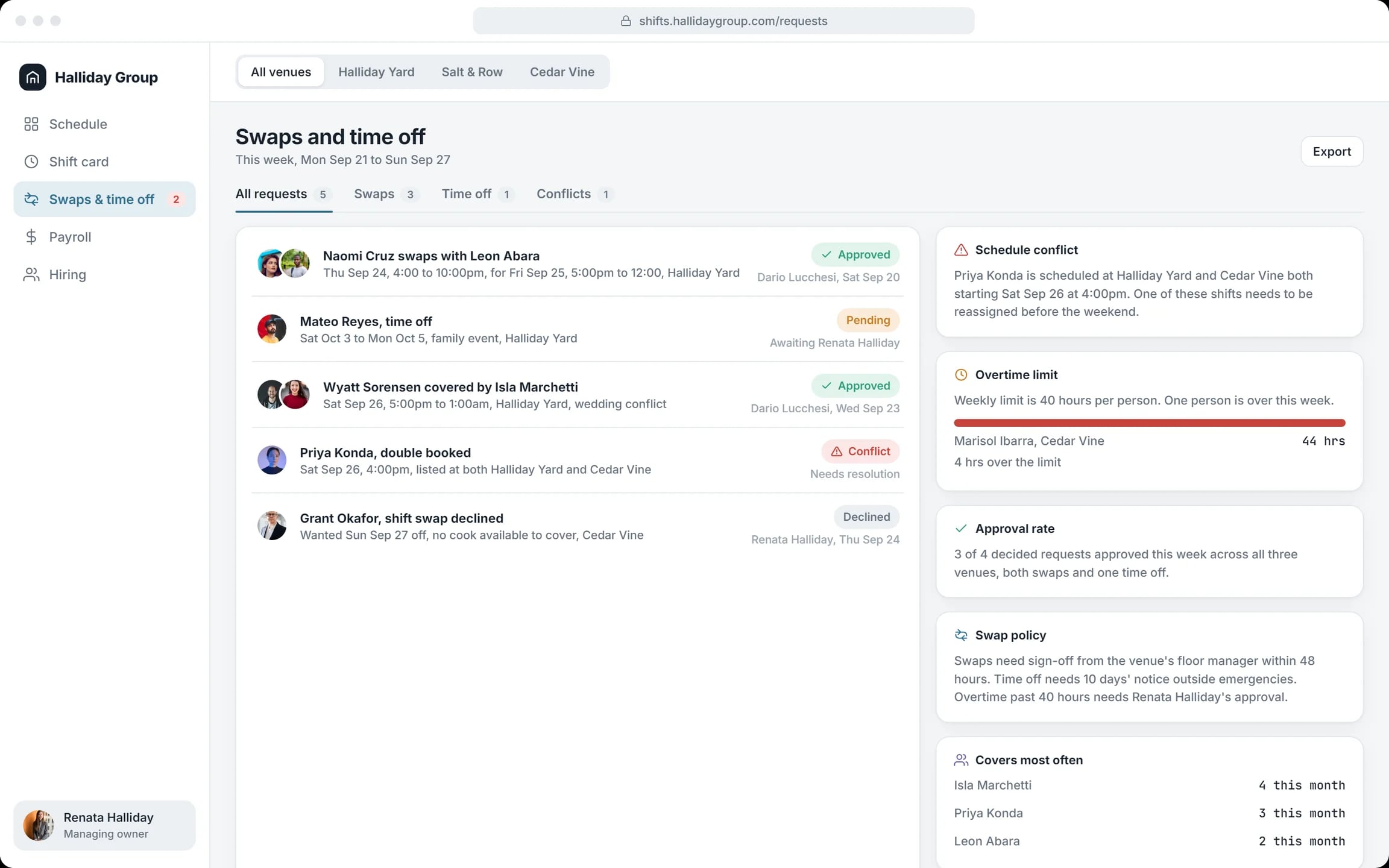Open the Wyatt Sorensen covered by Isla Marchetti request

(578, 395)
